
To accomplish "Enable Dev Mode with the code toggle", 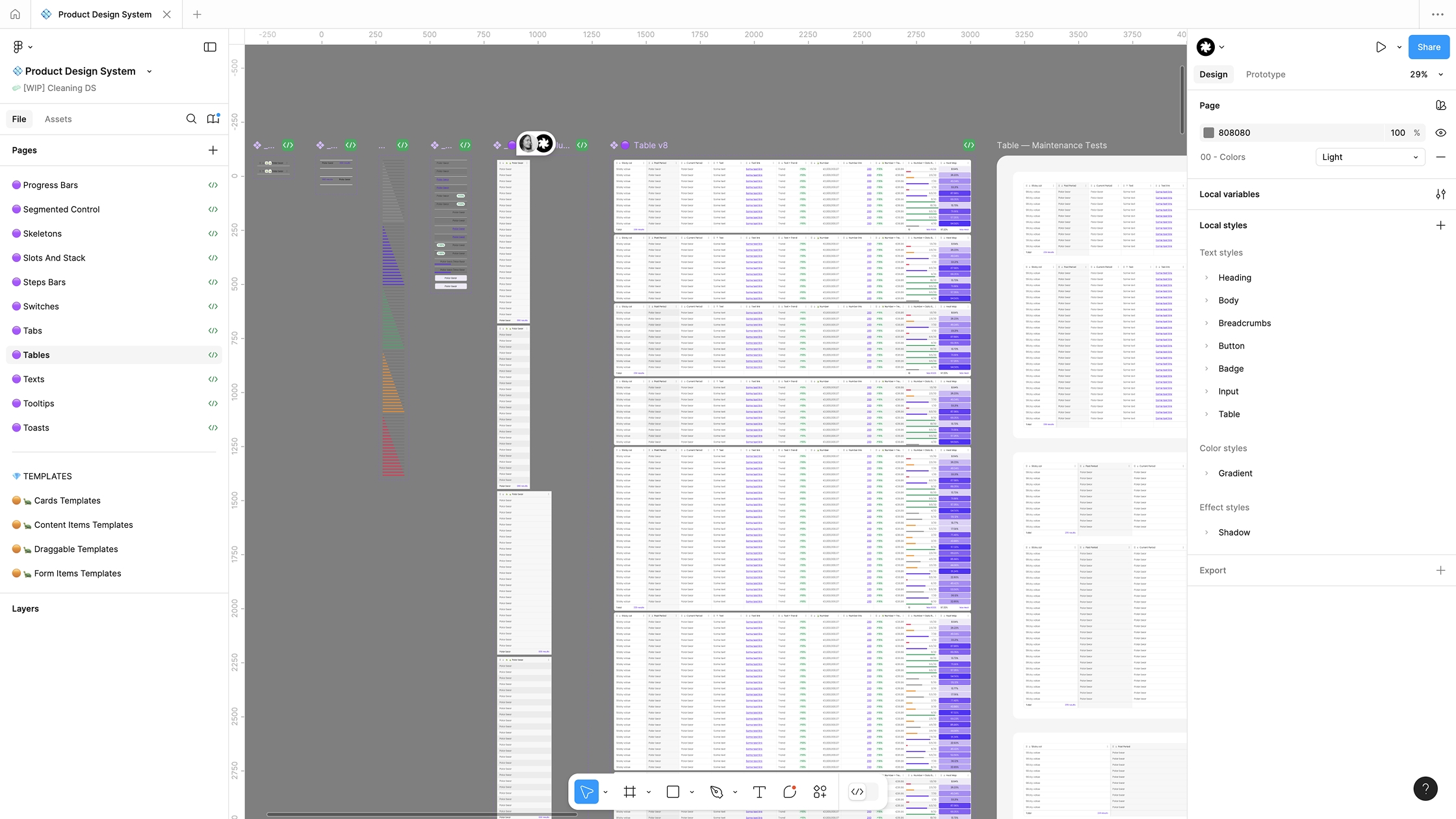I will [x=857, y=792].
